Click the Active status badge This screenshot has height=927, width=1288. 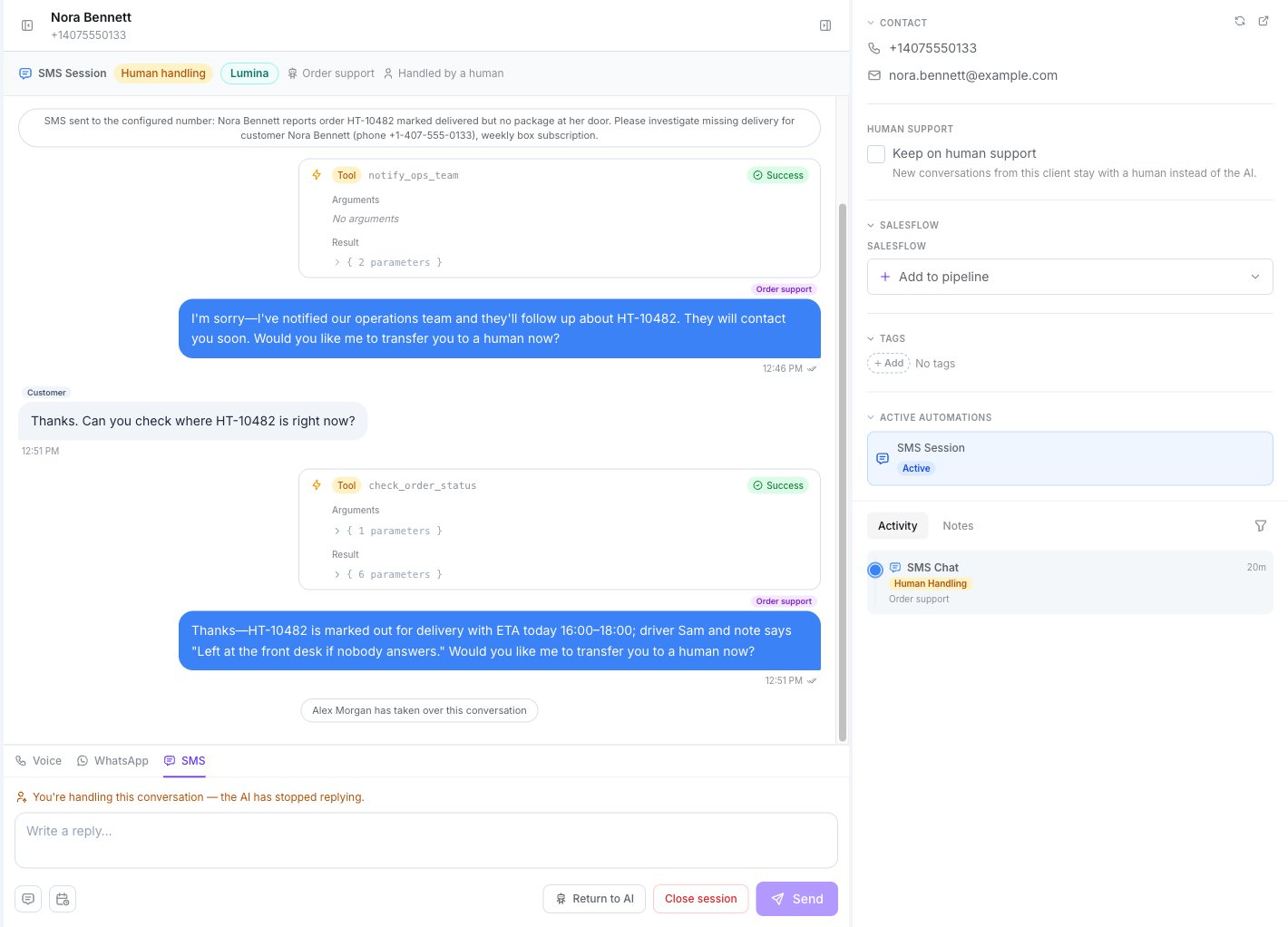[x=916, y=468]
